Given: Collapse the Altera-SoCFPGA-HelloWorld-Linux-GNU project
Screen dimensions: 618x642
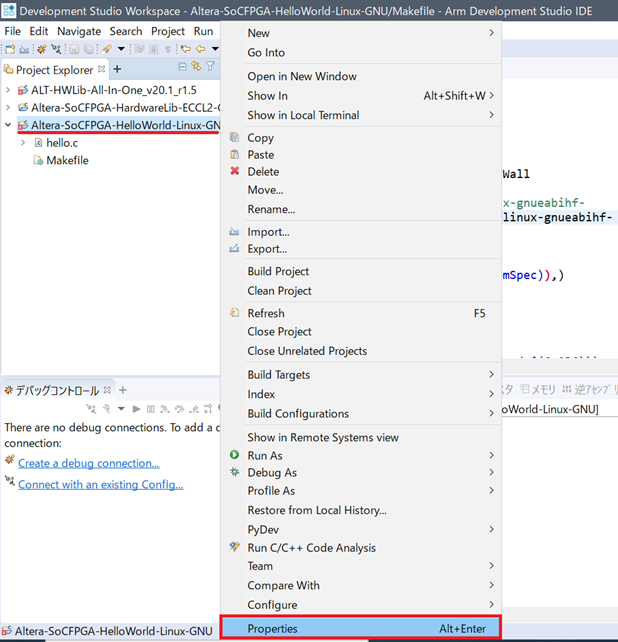Looking at the screenshot, I should click(8, 125).
